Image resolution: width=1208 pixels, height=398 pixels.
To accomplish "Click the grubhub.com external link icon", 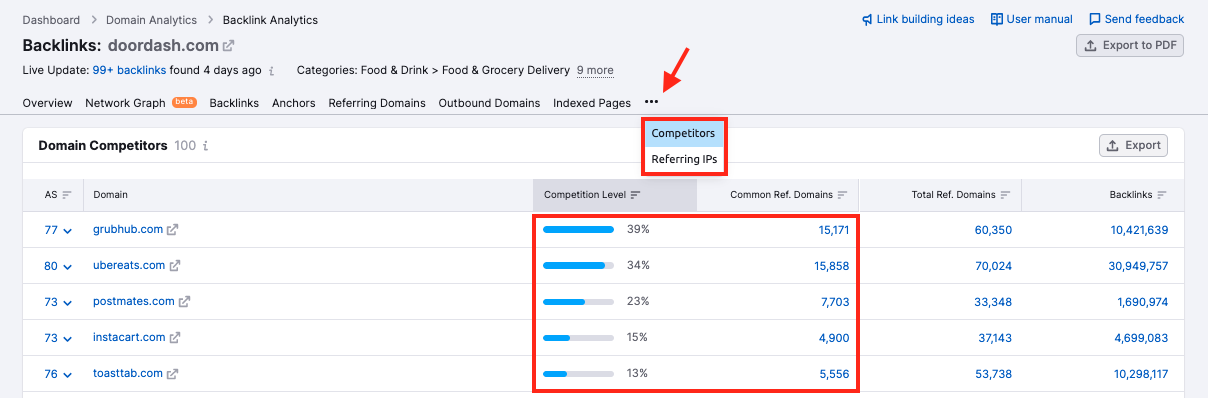I will click(x=173, y=230).
